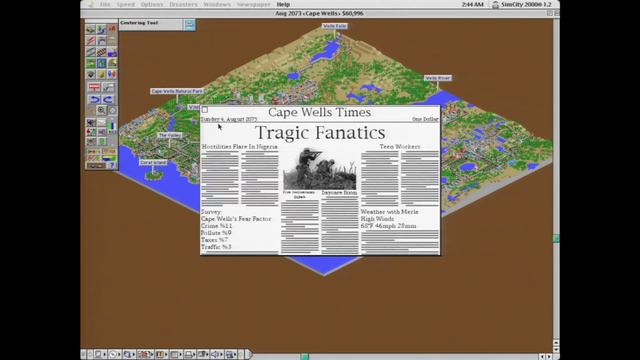The width and height of the screenshot is (640, 360).
Task: Open the File menu
Action: [105, 4]
